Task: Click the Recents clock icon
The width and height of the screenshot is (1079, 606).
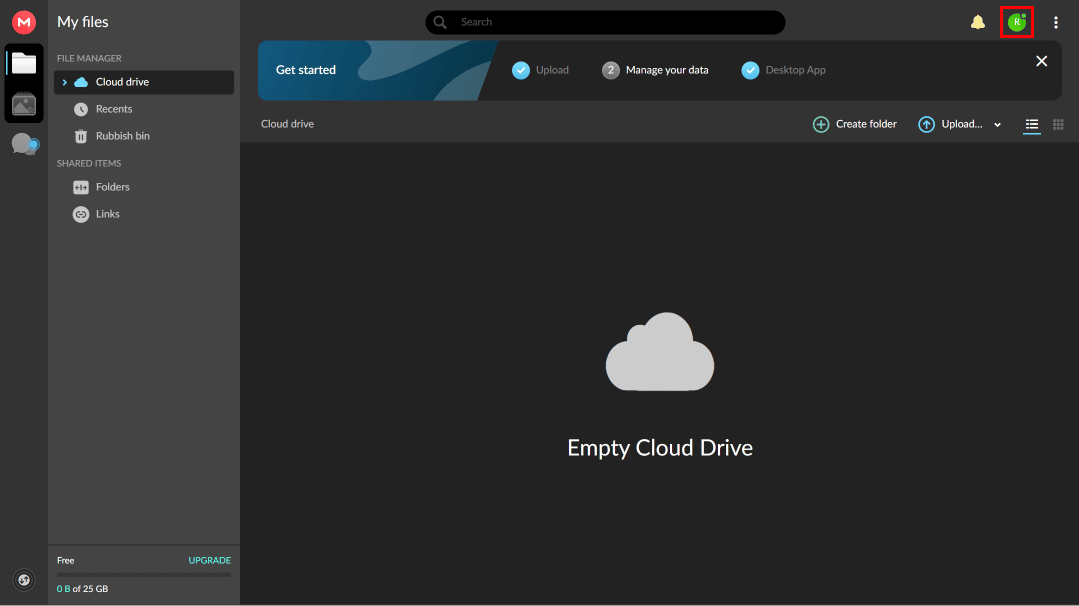Action: tap(81, 109)
